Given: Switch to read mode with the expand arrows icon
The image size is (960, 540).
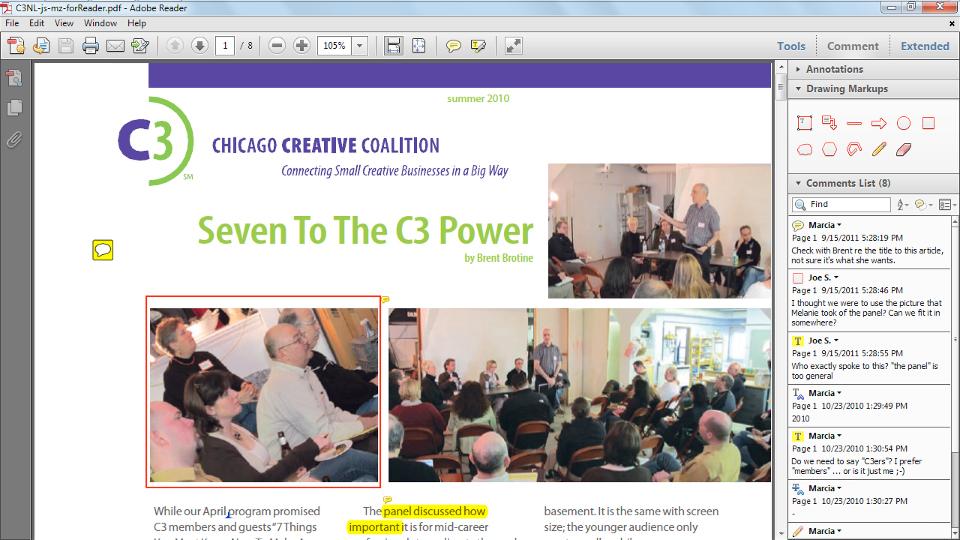Looking at the screenshot, I should pos(513,45).
